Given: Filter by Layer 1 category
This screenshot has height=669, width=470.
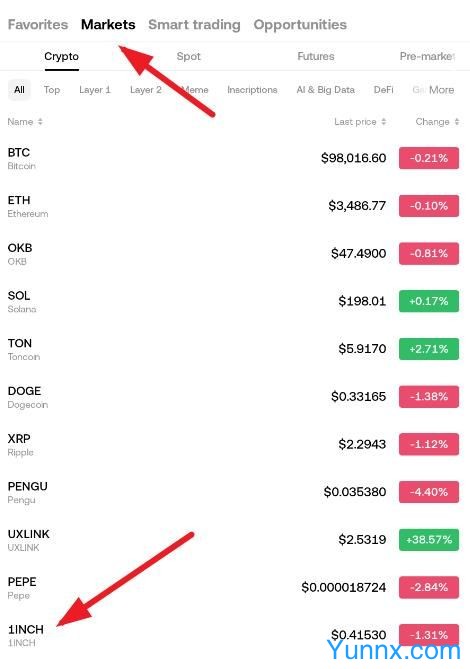Looking at the screenshot, I should [95, 90].
